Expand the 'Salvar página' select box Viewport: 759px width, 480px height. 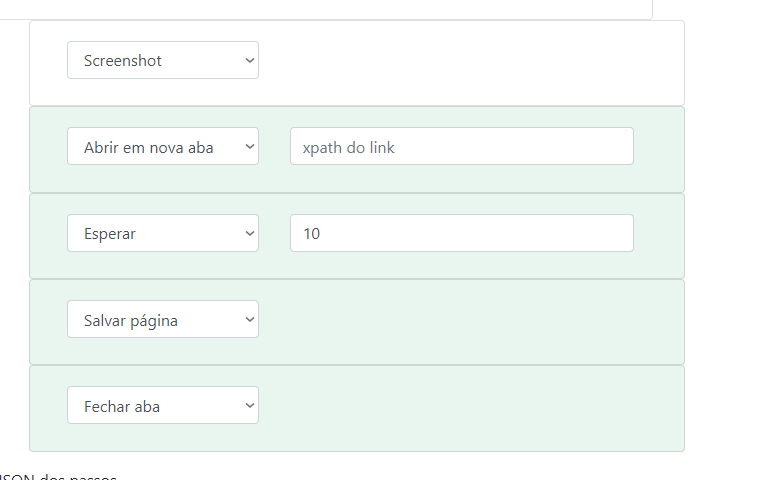[162, 320]
